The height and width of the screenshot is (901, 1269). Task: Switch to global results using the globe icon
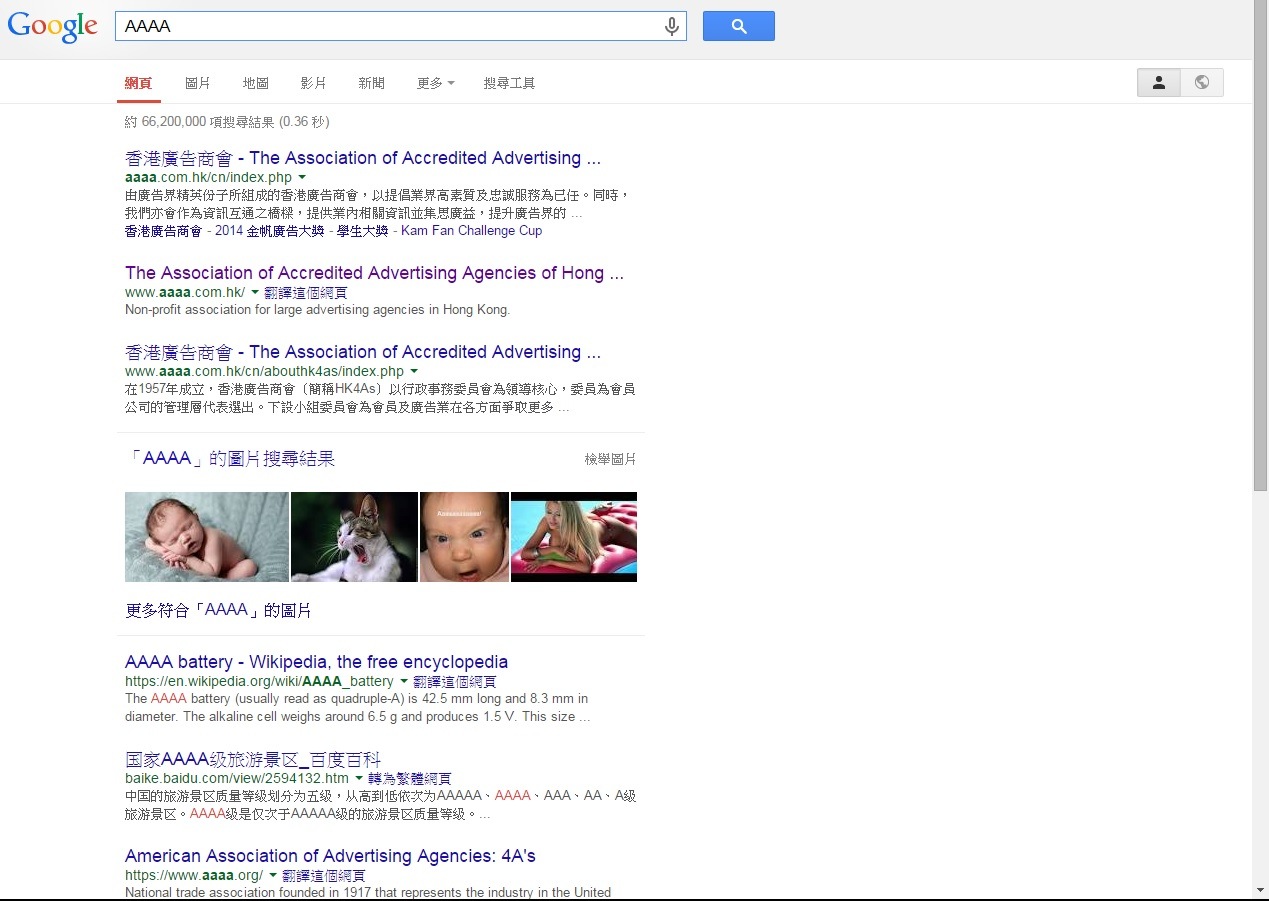1201,83
